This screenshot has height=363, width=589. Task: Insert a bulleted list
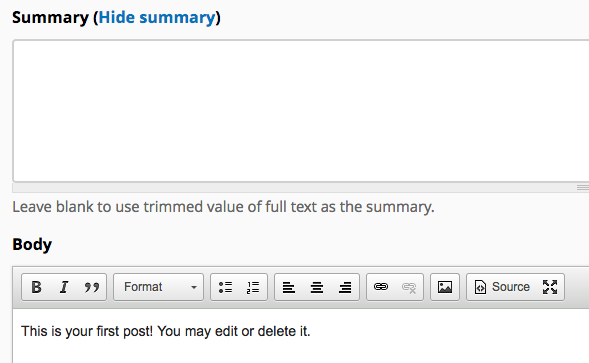(225, 287)
